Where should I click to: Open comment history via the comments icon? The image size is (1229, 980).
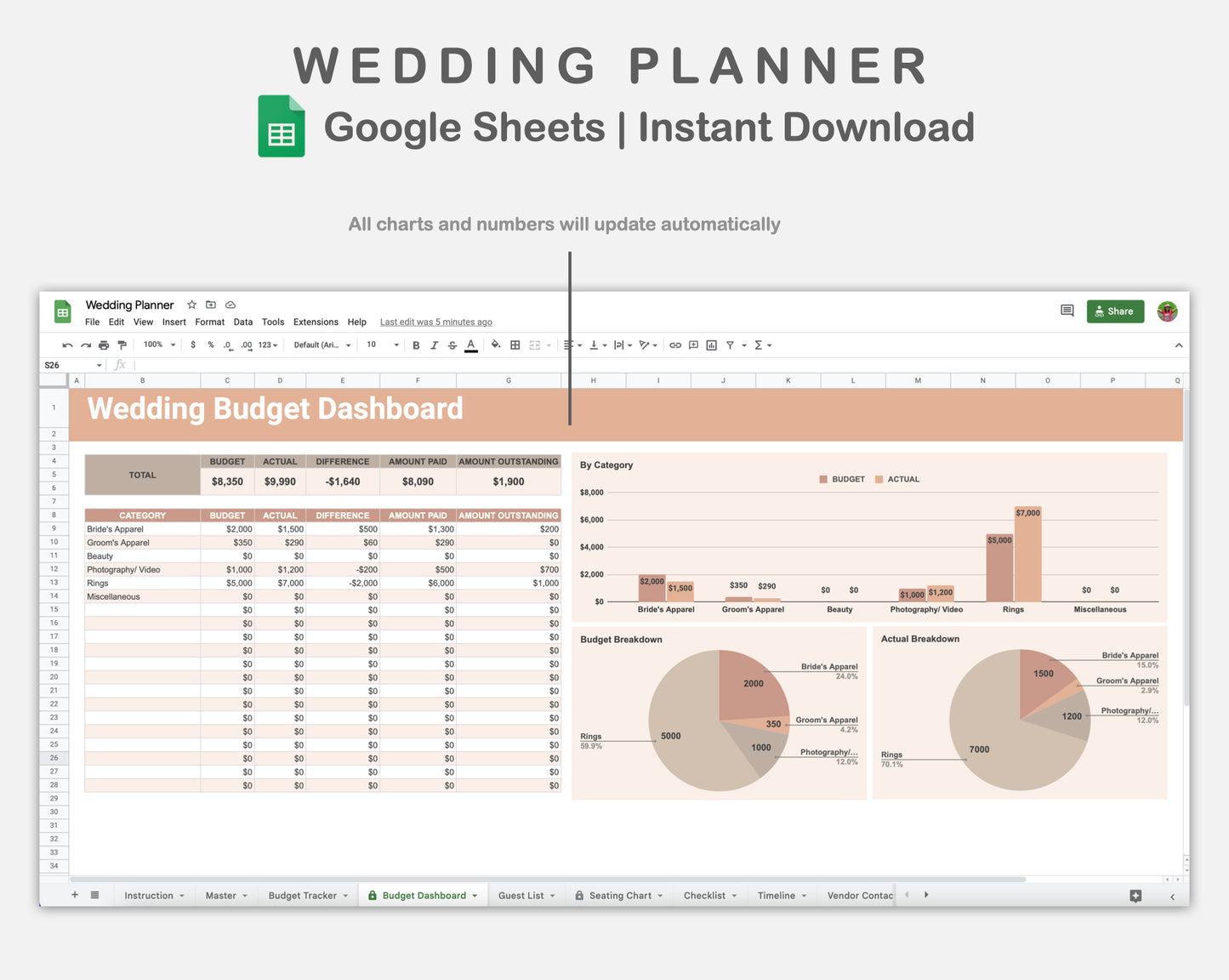[x=1067, y=311]
